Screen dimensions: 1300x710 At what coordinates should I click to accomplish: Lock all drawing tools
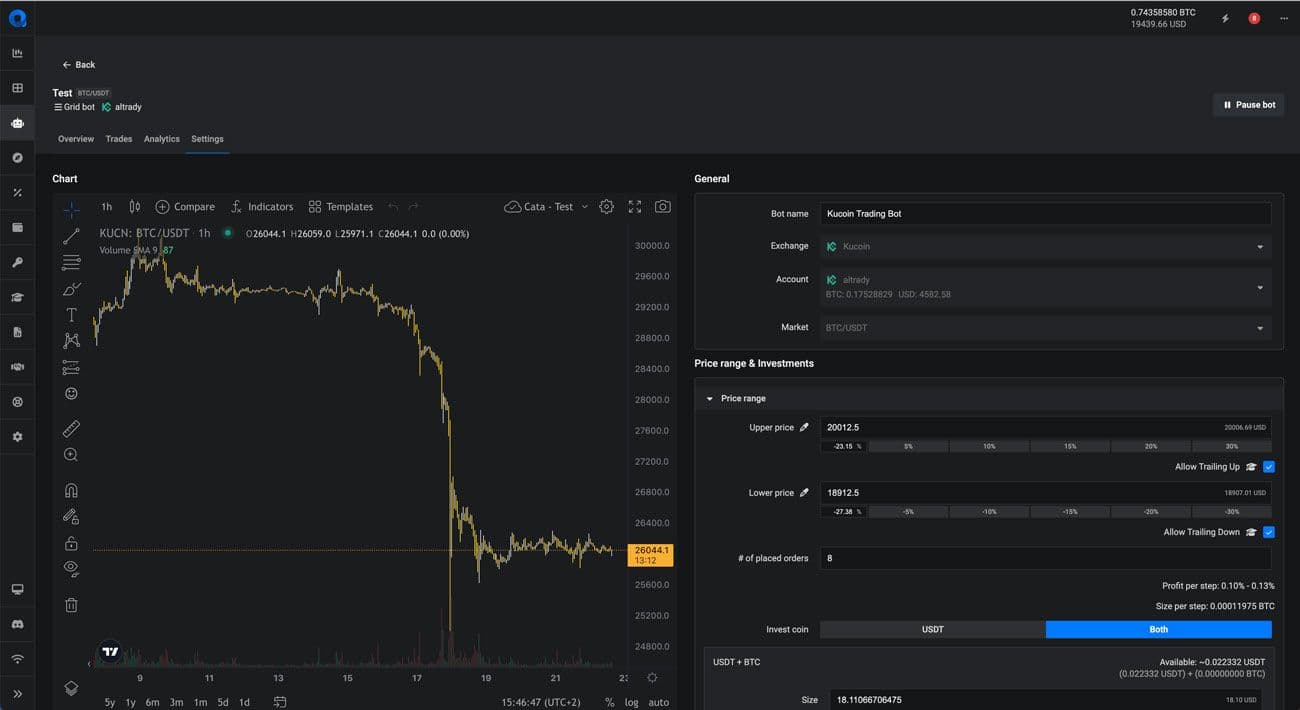coord(71,544)
